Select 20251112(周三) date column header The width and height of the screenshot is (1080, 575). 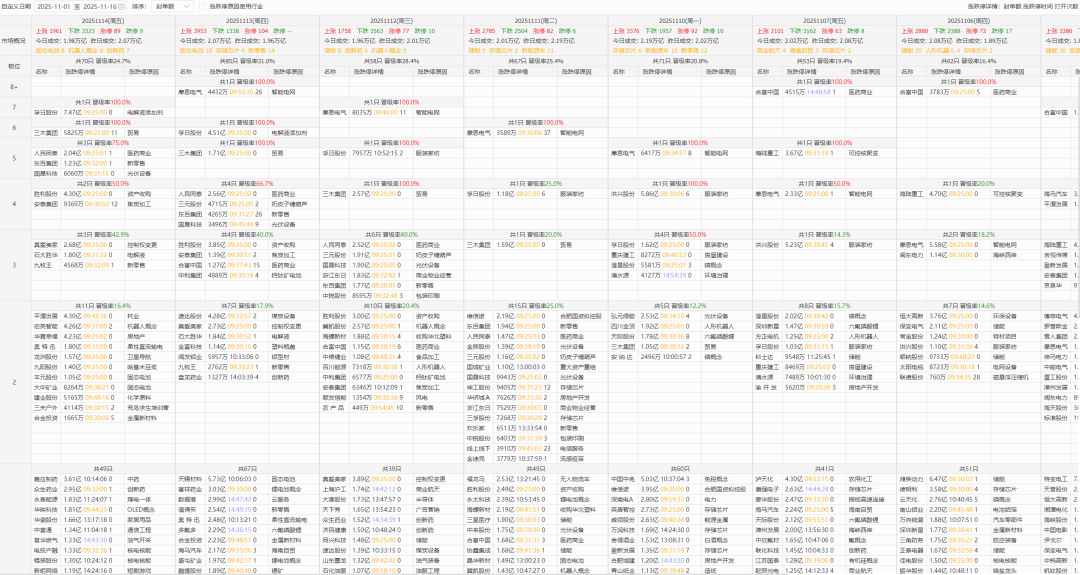pyautogui.click(x=392, y=19)
